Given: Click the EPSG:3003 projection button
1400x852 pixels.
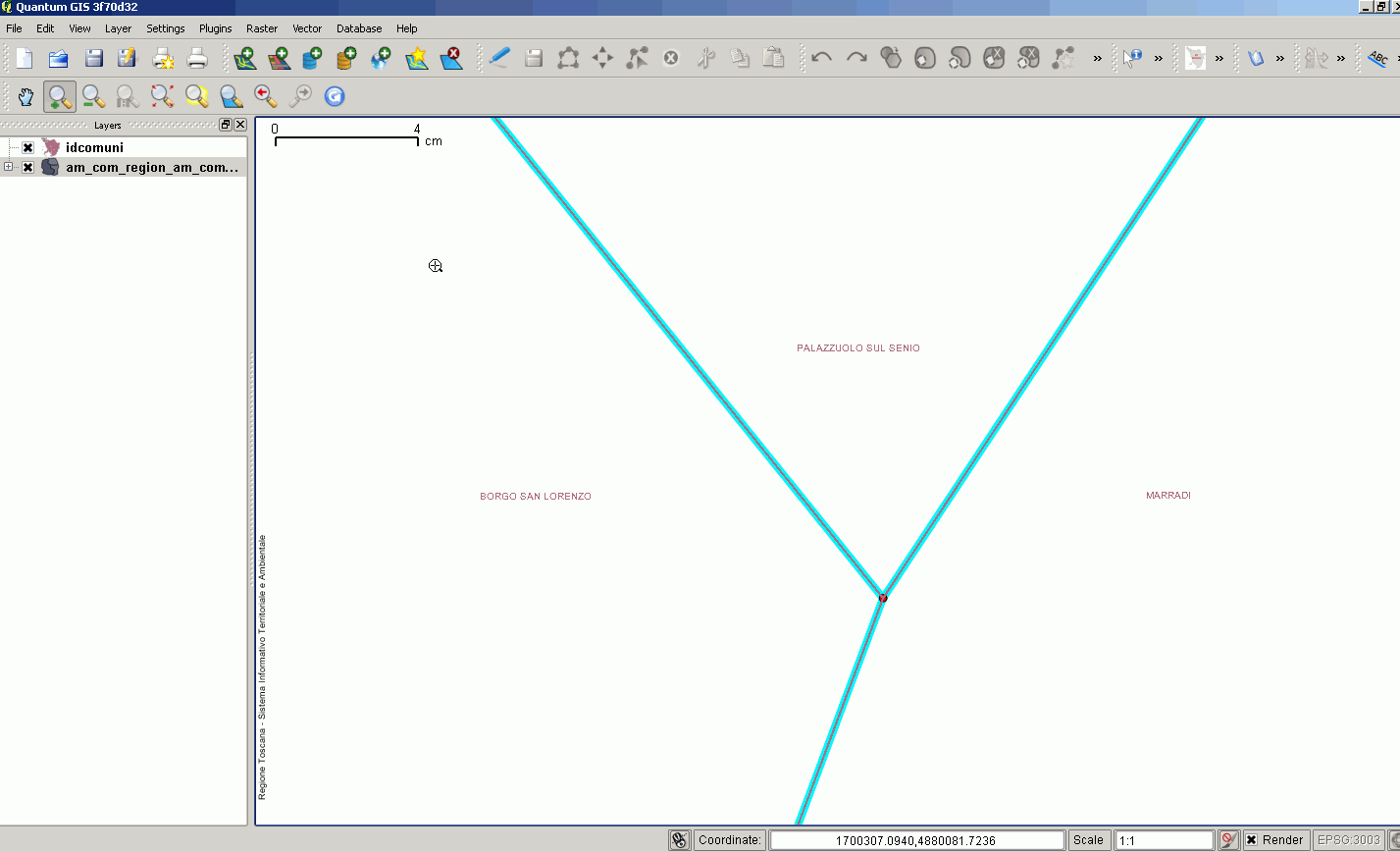Looking at the screenshot, I should [1353, 840].
